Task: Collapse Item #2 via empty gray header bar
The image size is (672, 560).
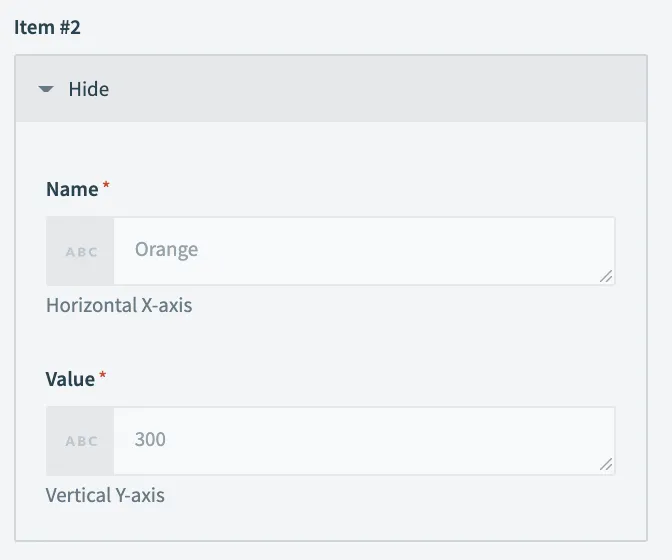Action: pyautogui.click(x=380, y=89)
